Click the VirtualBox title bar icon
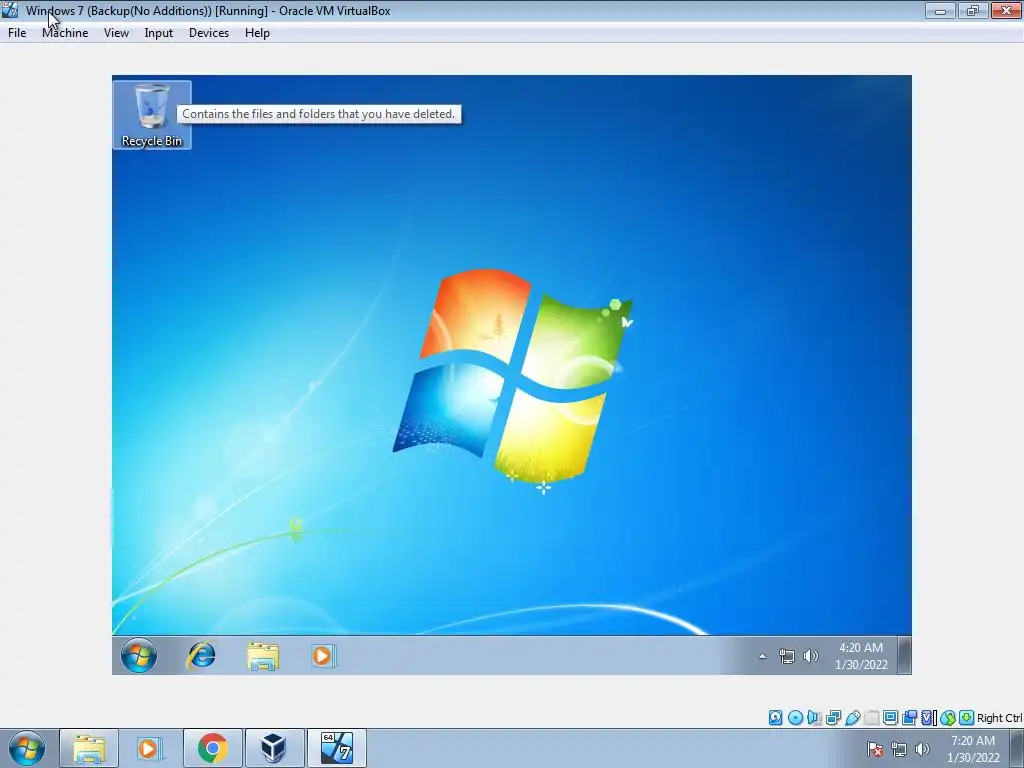1024x768 pixels. click(10, 10)
